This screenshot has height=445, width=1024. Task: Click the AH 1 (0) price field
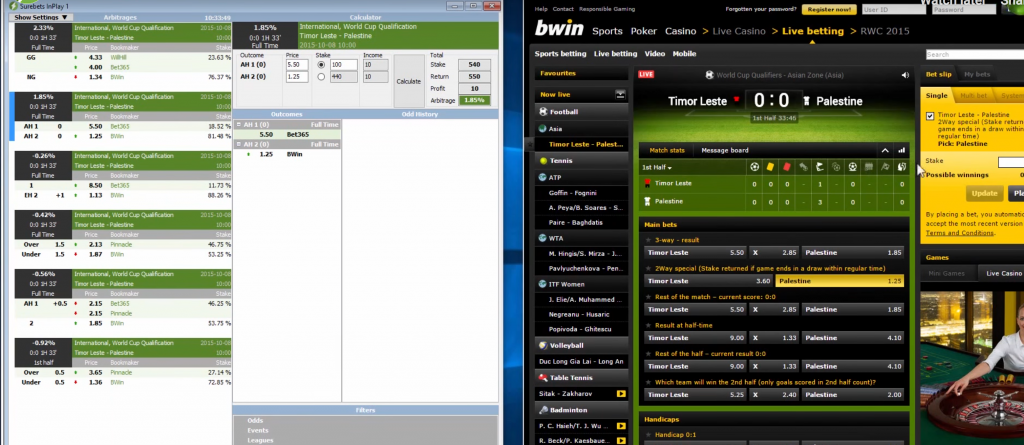pyautogui.click(x=298, y=65)
